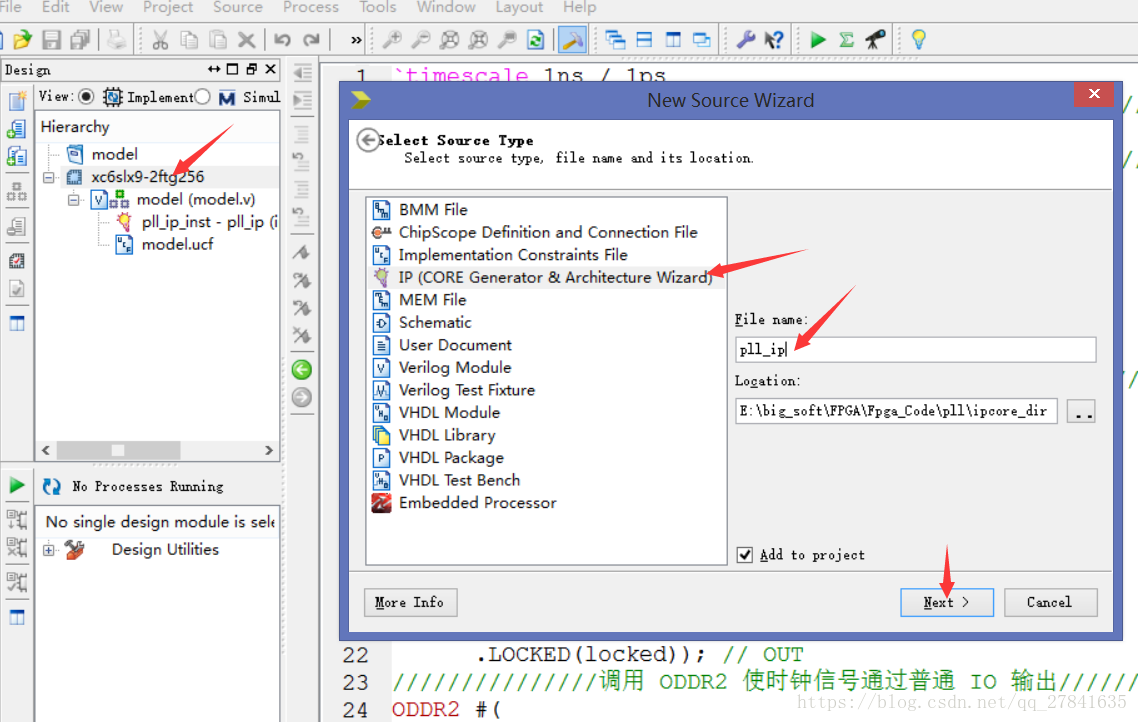Click the Save All toolbar icon
This screenshot has height=722, width=1138.
pos(80,39)
